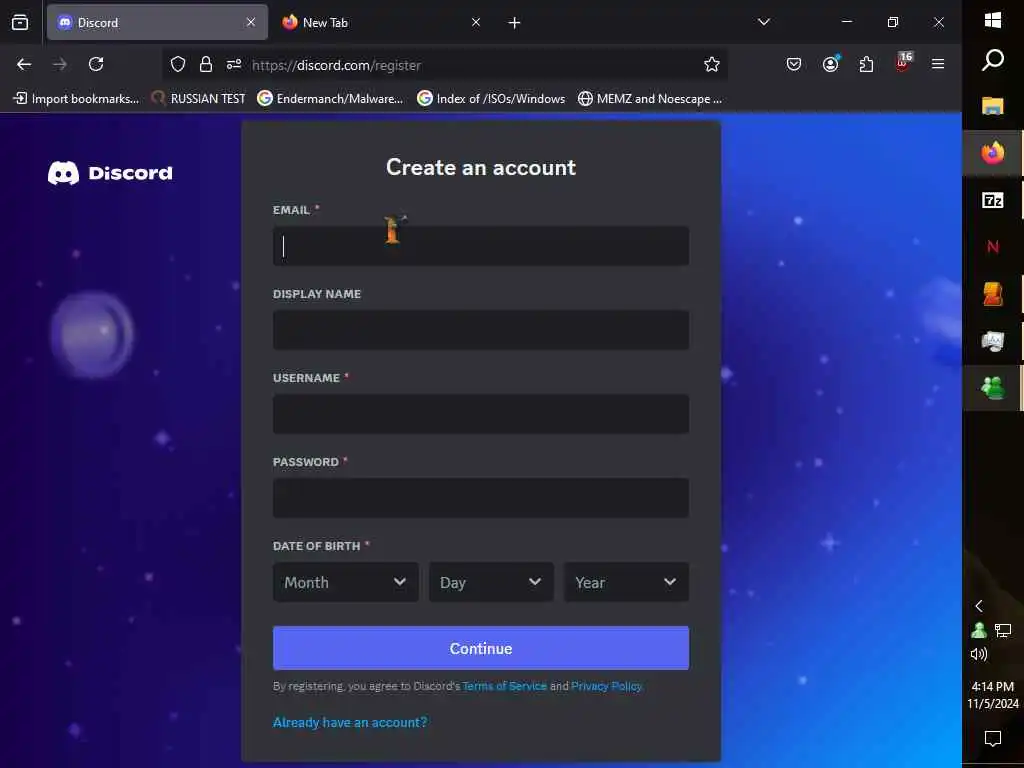
Task: Click the volume tray icon
Action: point(979,654)
